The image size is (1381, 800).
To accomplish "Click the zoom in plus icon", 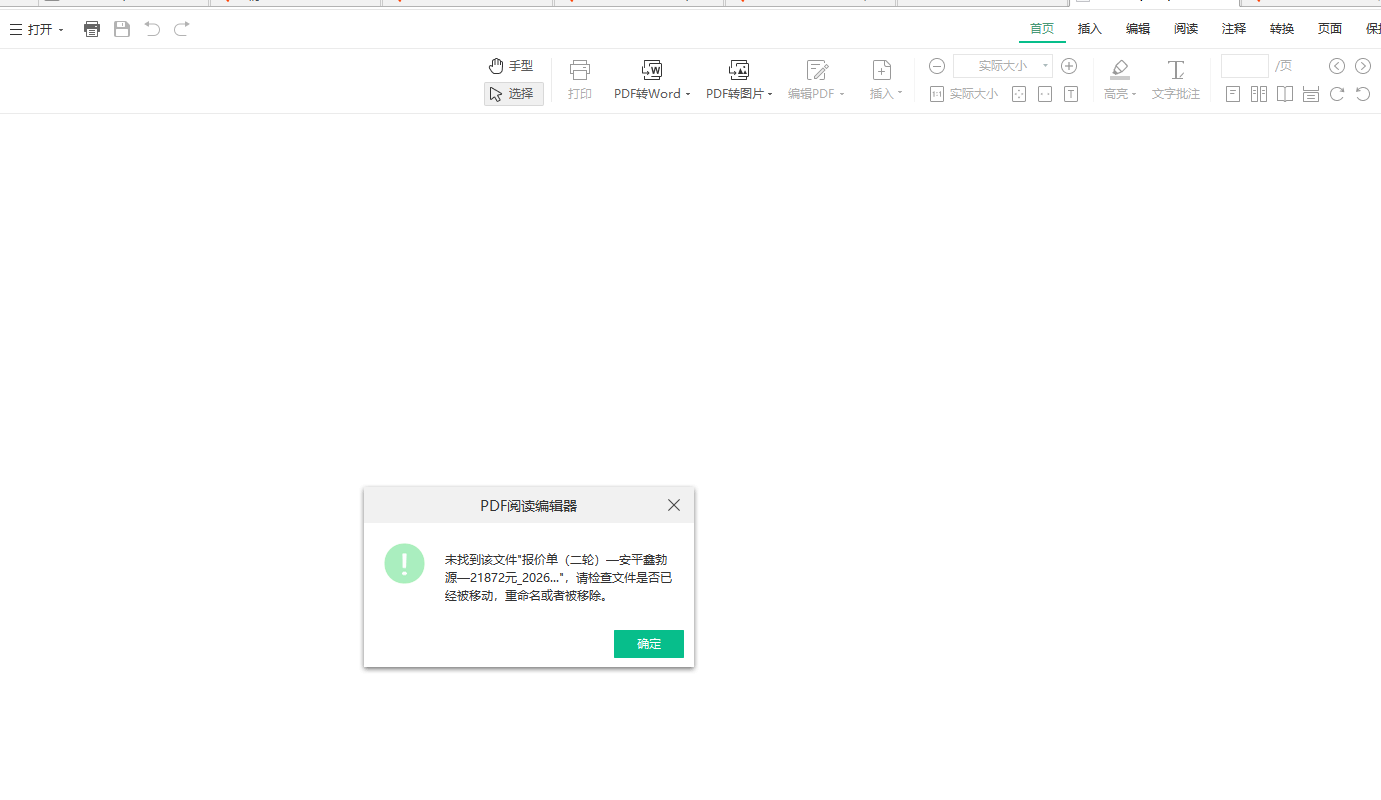I will [1069, 66].
